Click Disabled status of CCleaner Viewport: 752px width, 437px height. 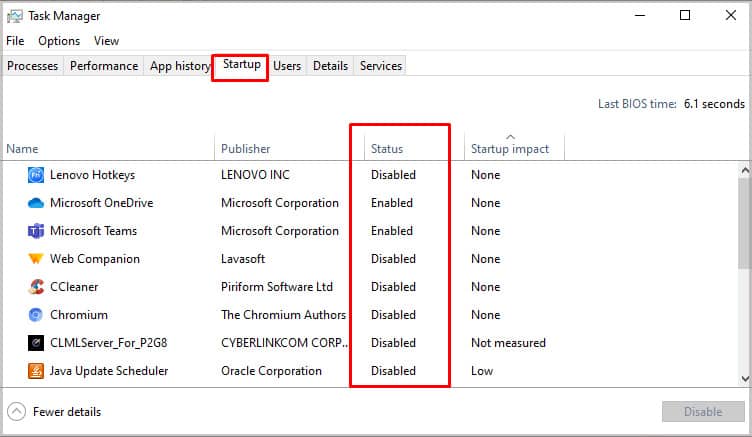coord(393,287)
